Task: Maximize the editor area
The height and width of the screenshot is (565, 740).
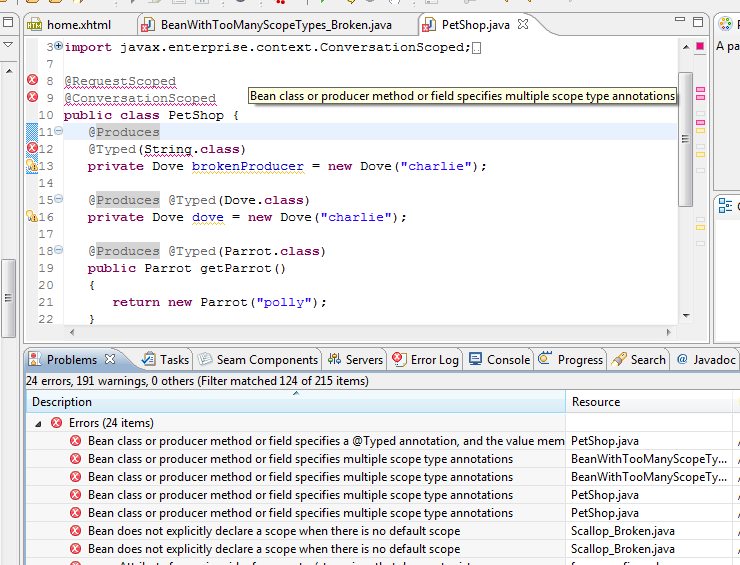Action: [x=698, y=22]
